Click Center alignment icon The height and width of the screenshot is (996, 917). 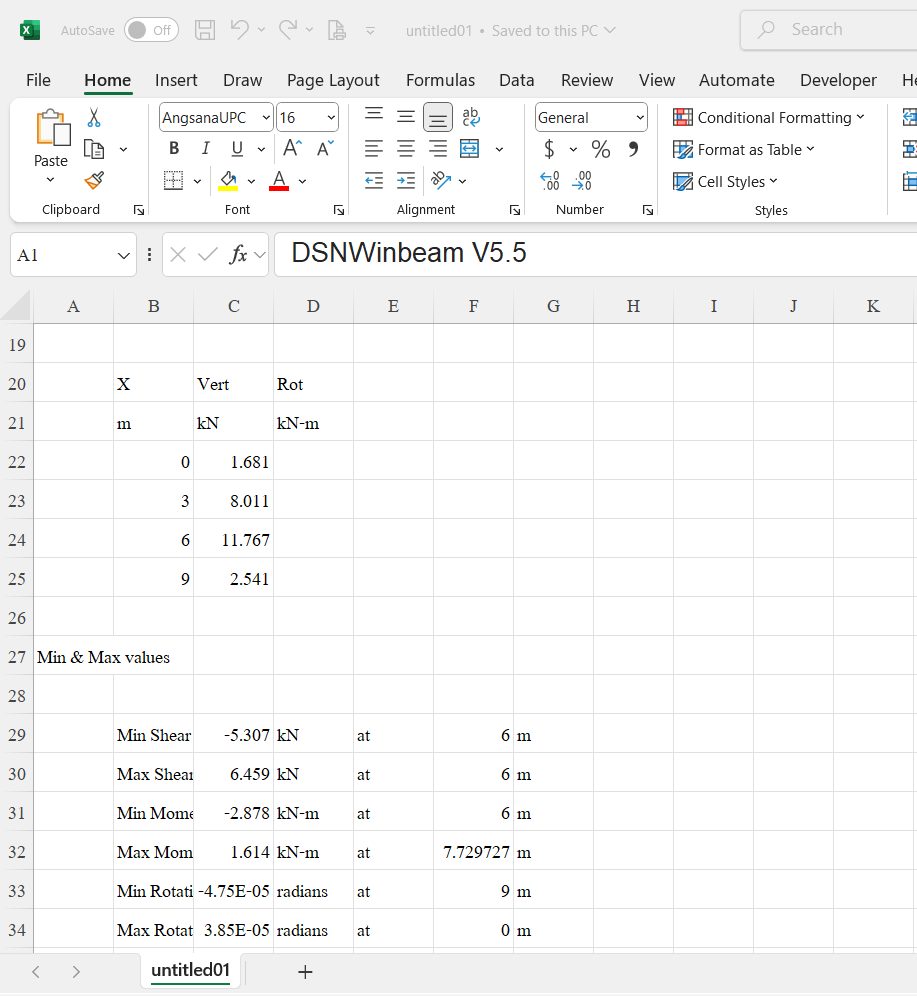coord(406,149)
